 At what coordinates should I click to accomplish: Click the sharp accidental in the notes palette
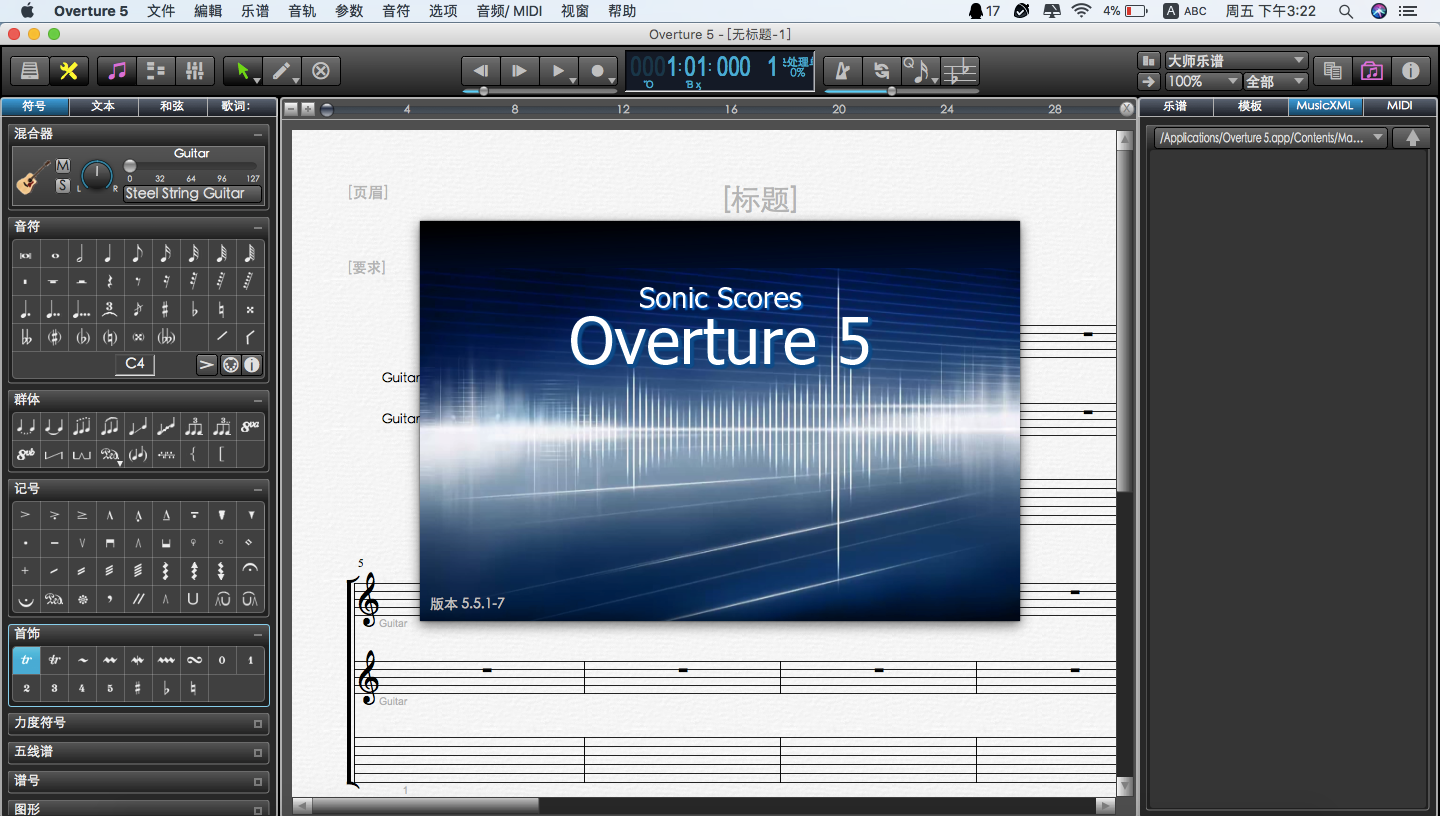[165, 310]
